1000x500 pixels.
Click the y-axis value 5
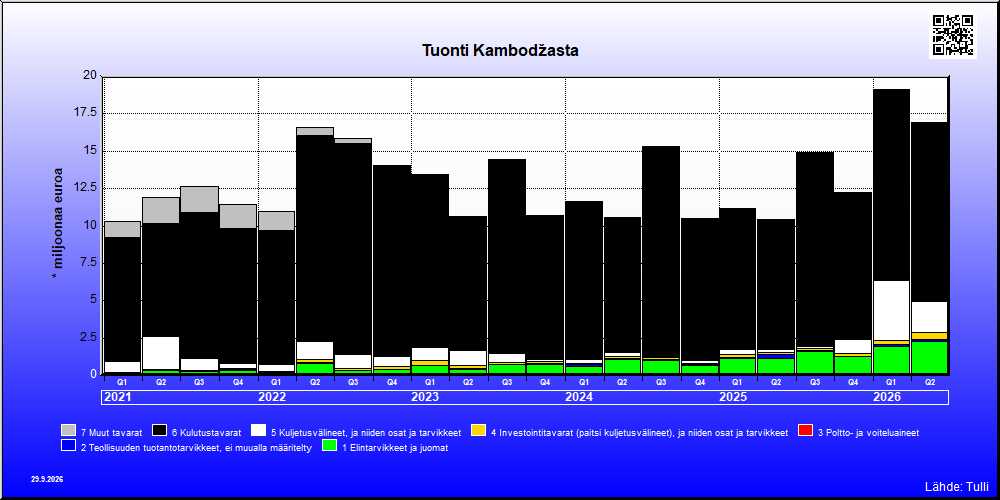pyautogui.click(x=94, y=299)
